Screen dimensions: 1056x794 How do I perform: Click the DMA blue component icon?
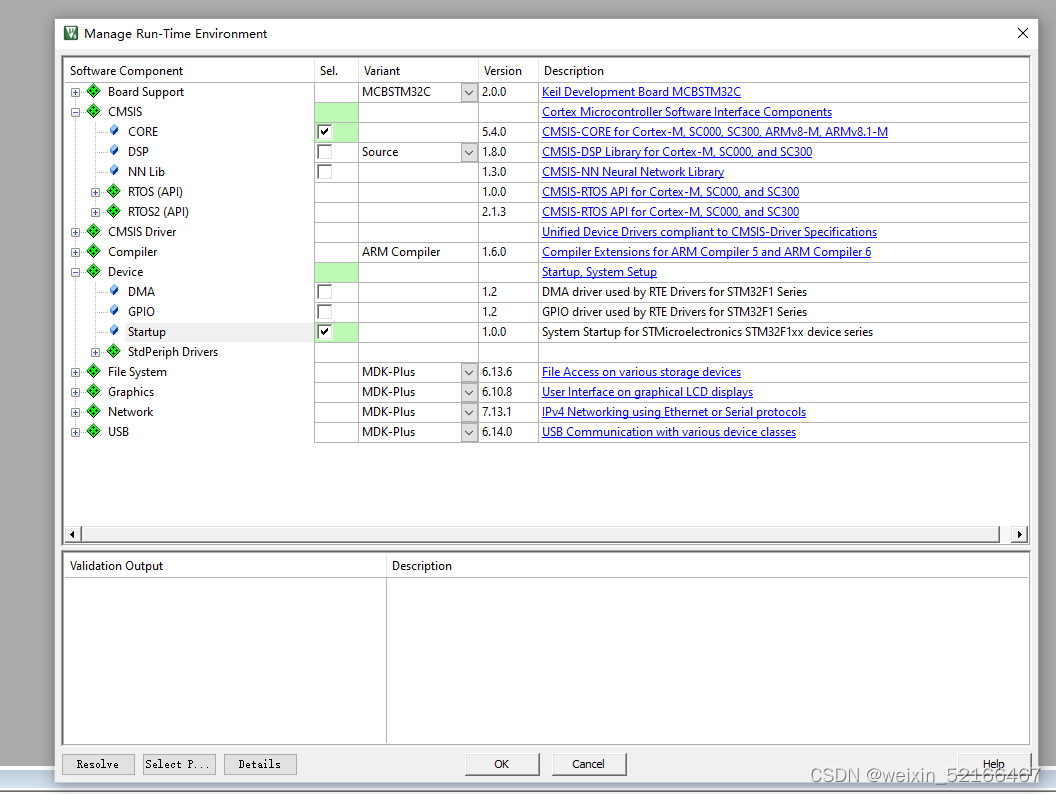(114, 291)
